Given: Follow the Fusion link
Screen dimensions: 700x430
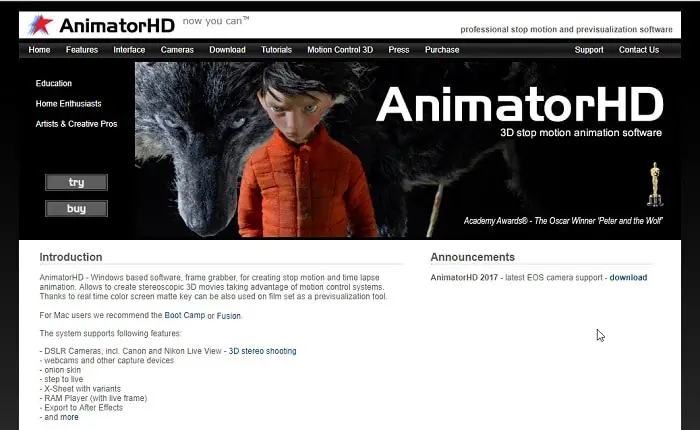Looking at the screenshot, I should 229,316.
